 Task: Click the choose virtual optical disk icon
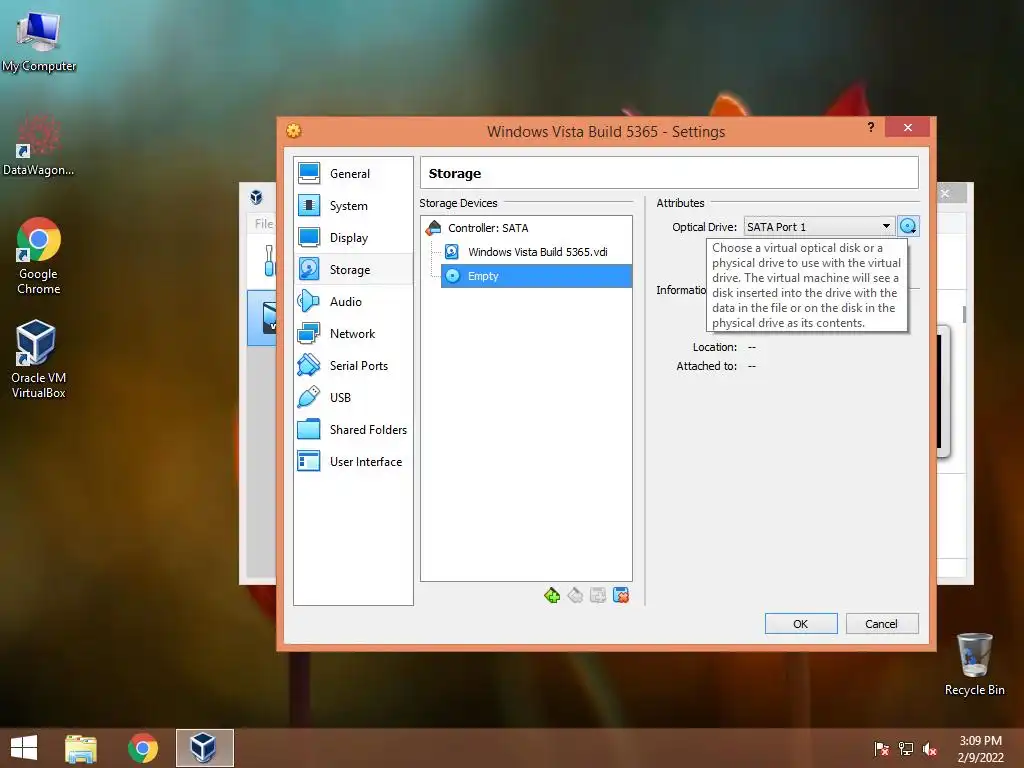(x=908, y=227)
